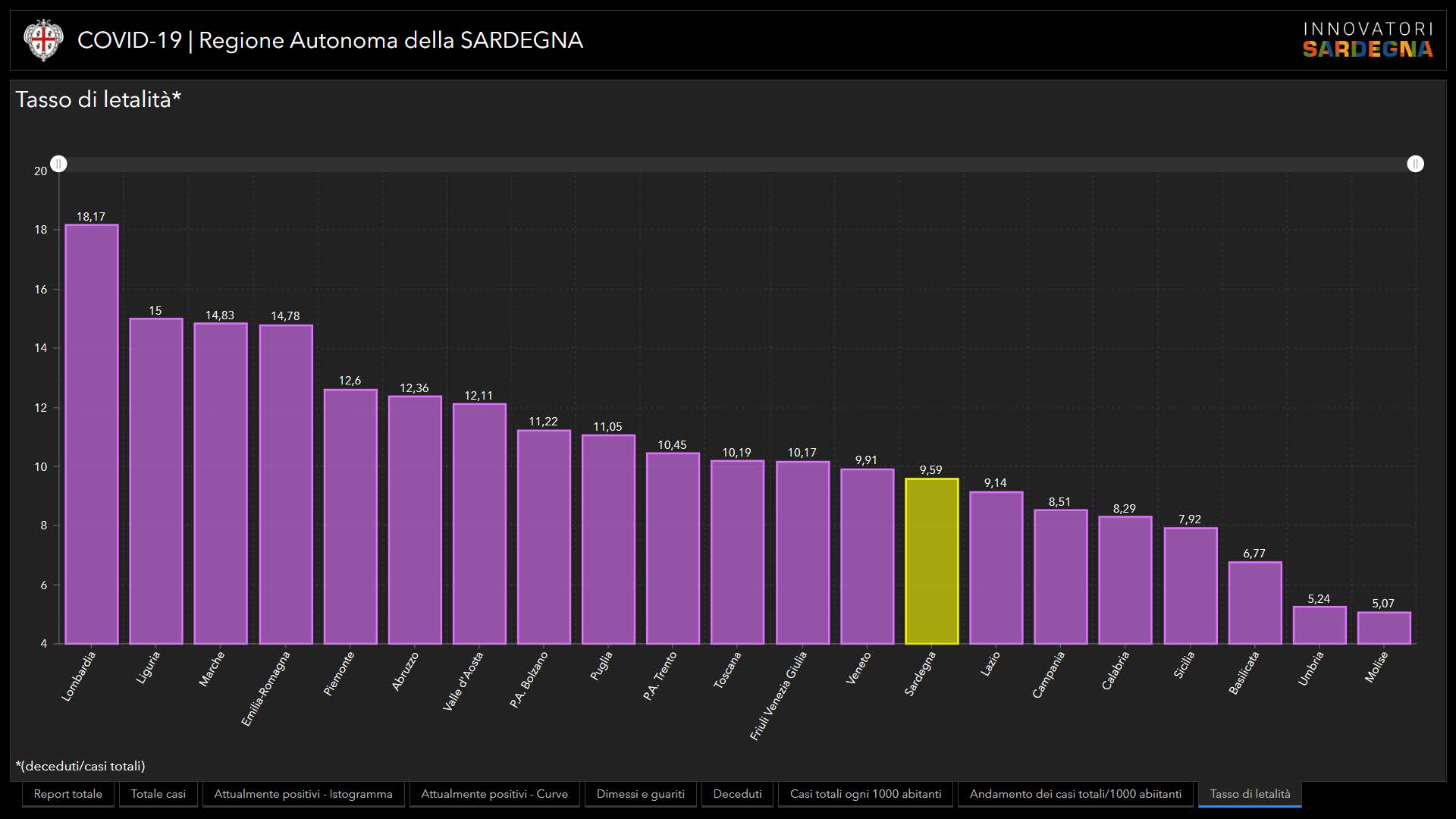The width and height of the screenshot is (1456, 819).
Task: Click the highlighted yellow Sardegna bar
Action: 931,561
